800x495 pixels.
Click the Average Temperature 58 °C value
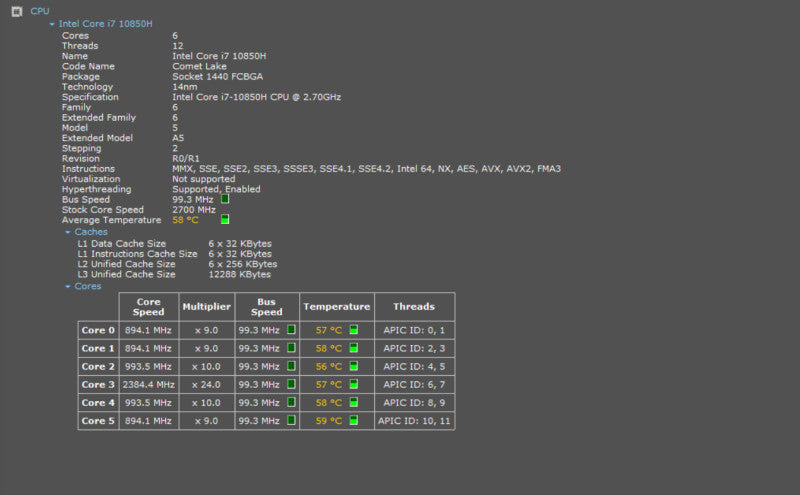tap(185, 220)
